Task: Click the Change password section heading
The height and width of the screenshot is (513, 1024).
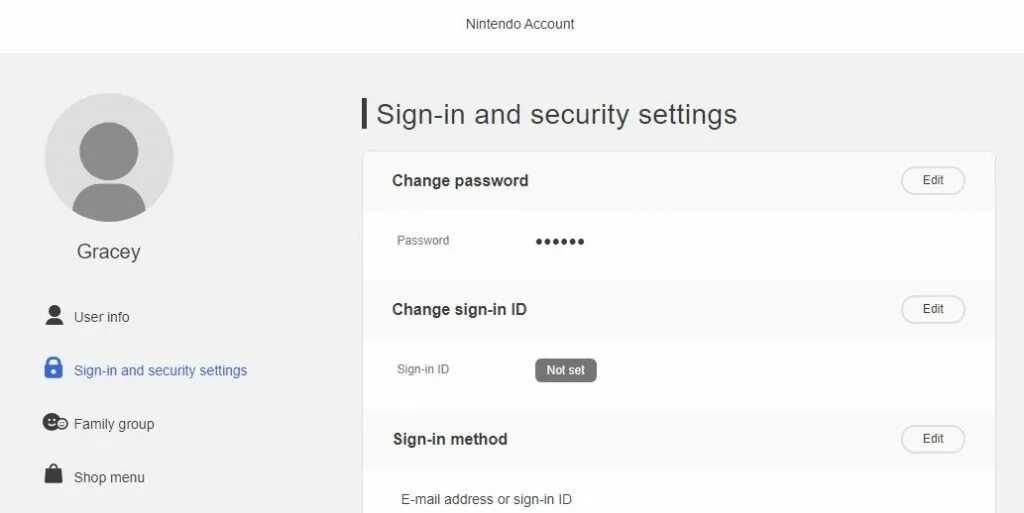Action: coord(460,181)
